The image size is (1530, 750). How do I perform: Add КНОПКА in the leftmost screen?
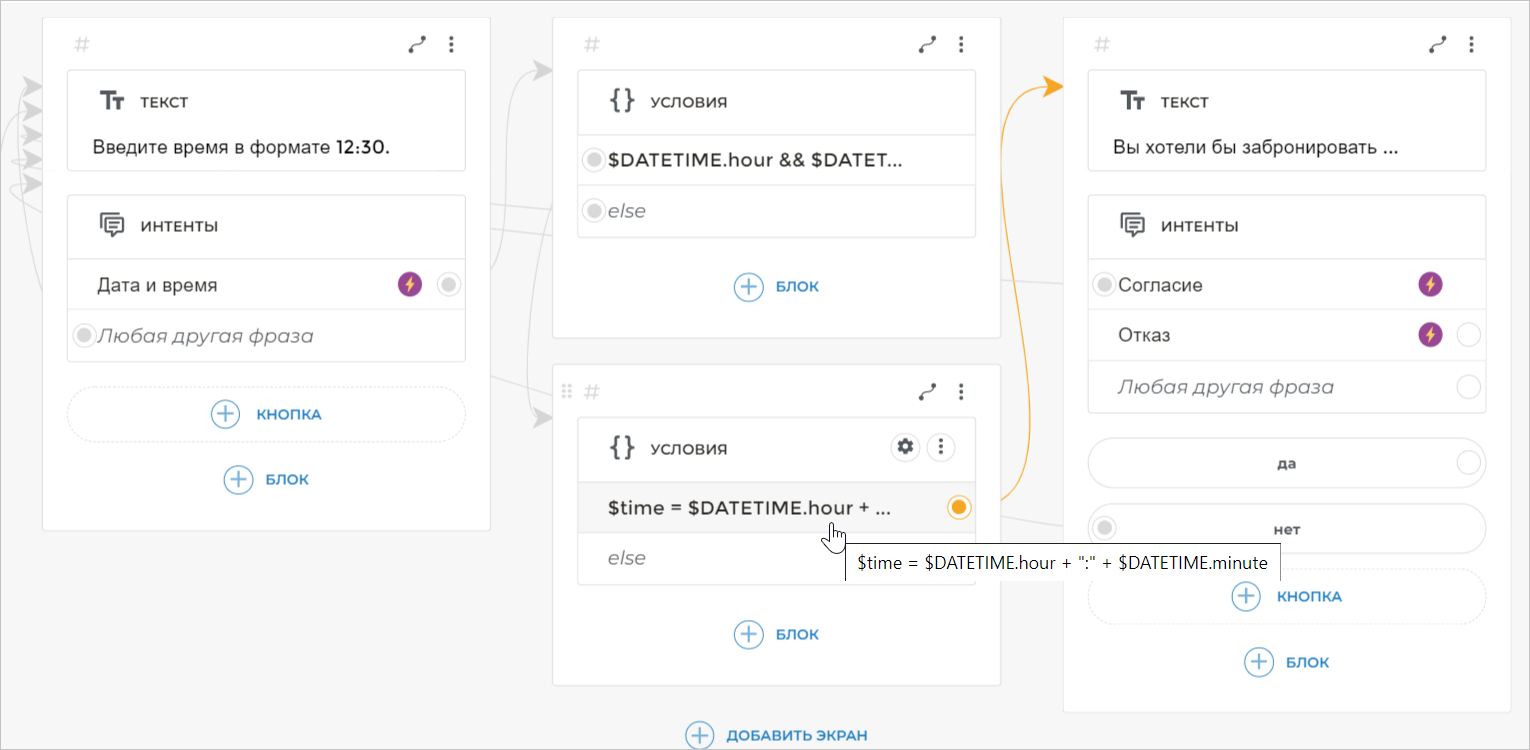(x=266, y=414)
